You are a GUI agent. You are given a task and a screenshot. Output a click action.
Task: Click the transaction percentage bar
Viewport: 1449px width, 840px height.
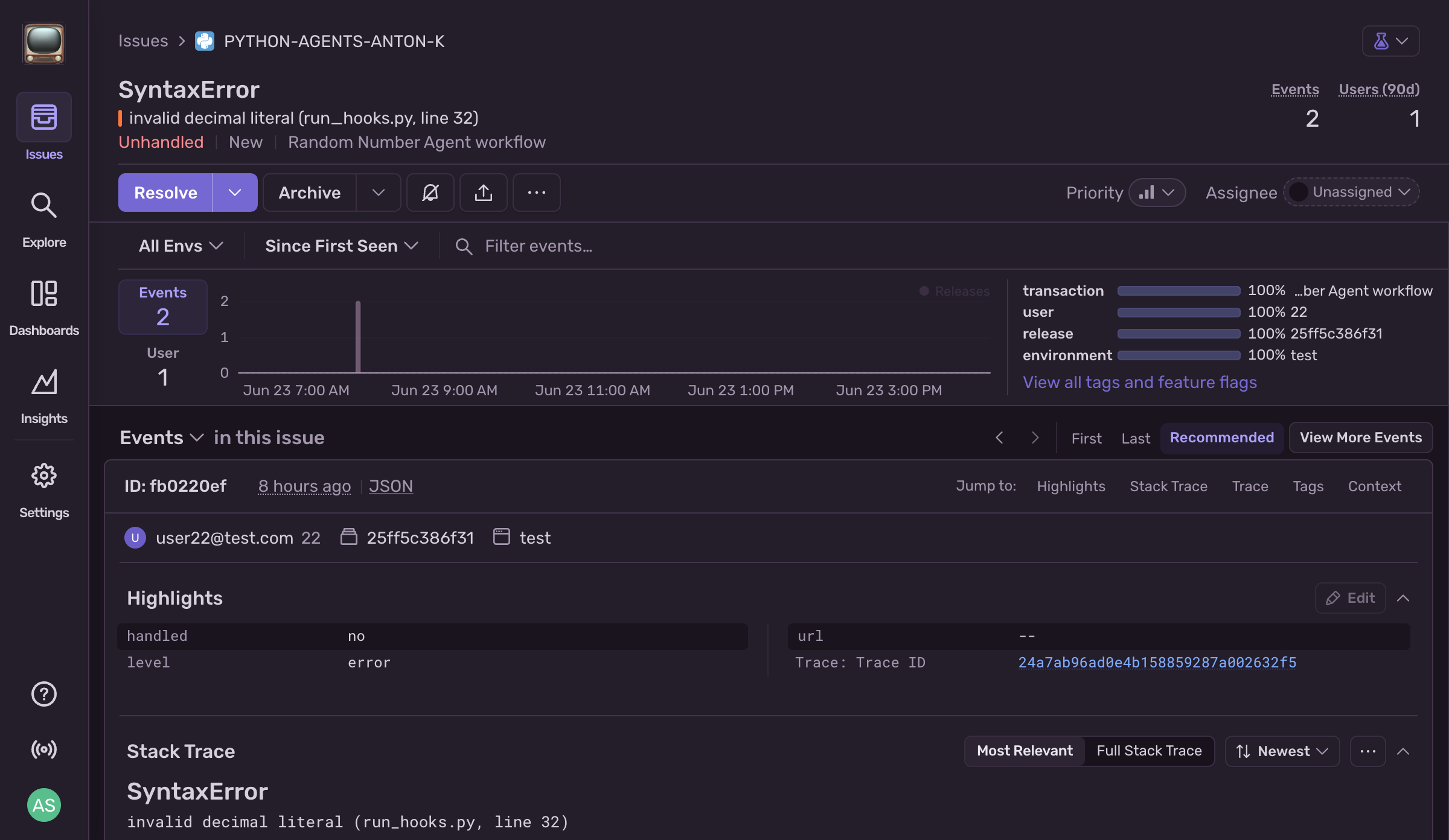[1178, 290]
